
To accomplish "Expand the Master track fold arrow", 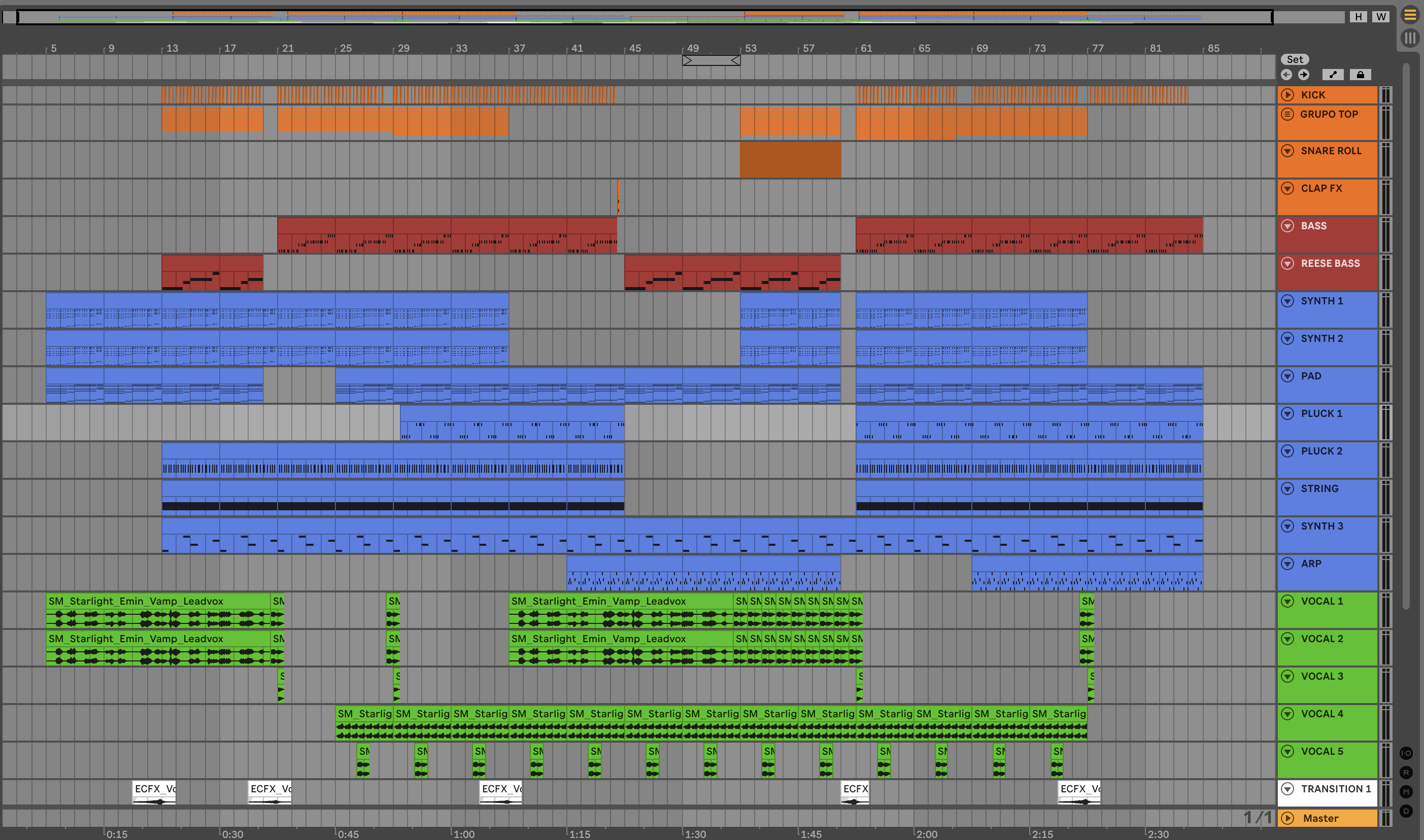I will click(1287, 818).
